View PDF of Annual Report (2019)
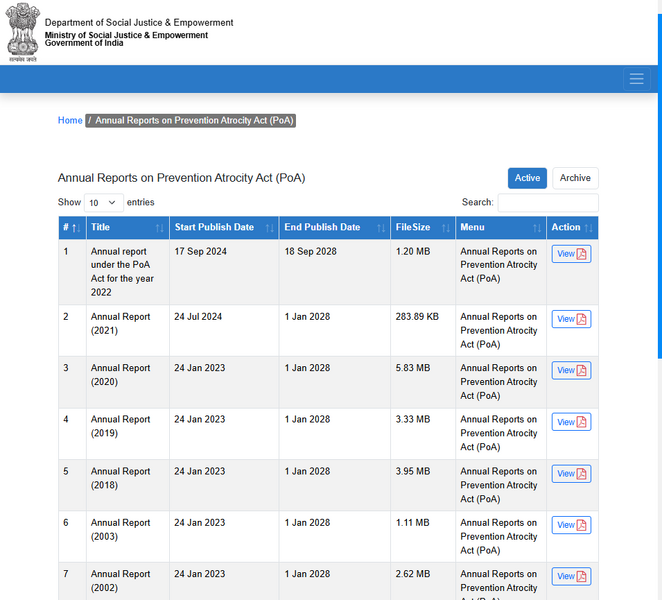Screen dimensions: 662x600 tap(571, 422)
